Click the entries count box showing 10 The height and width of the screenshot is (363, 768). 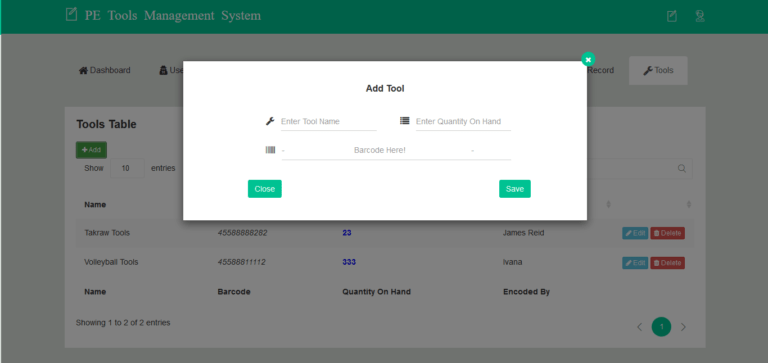[127, 168]
